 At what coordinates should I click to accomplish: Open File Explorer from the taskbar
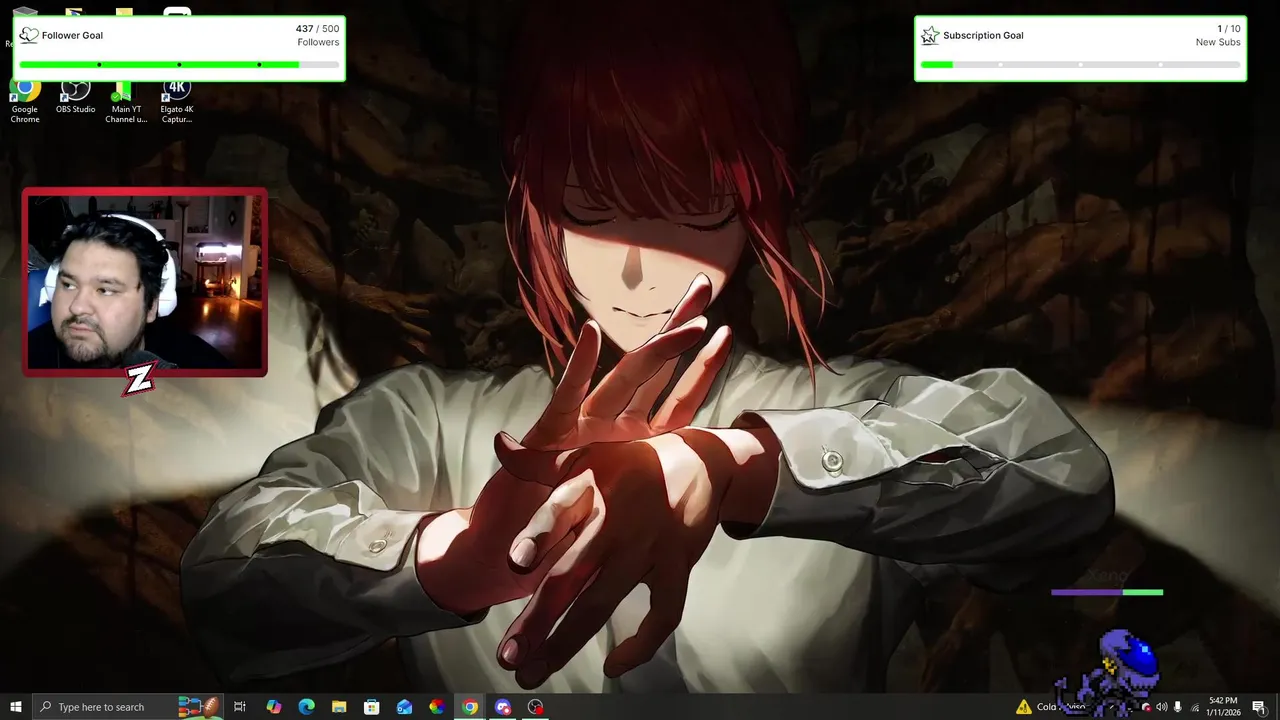[339, 707]
